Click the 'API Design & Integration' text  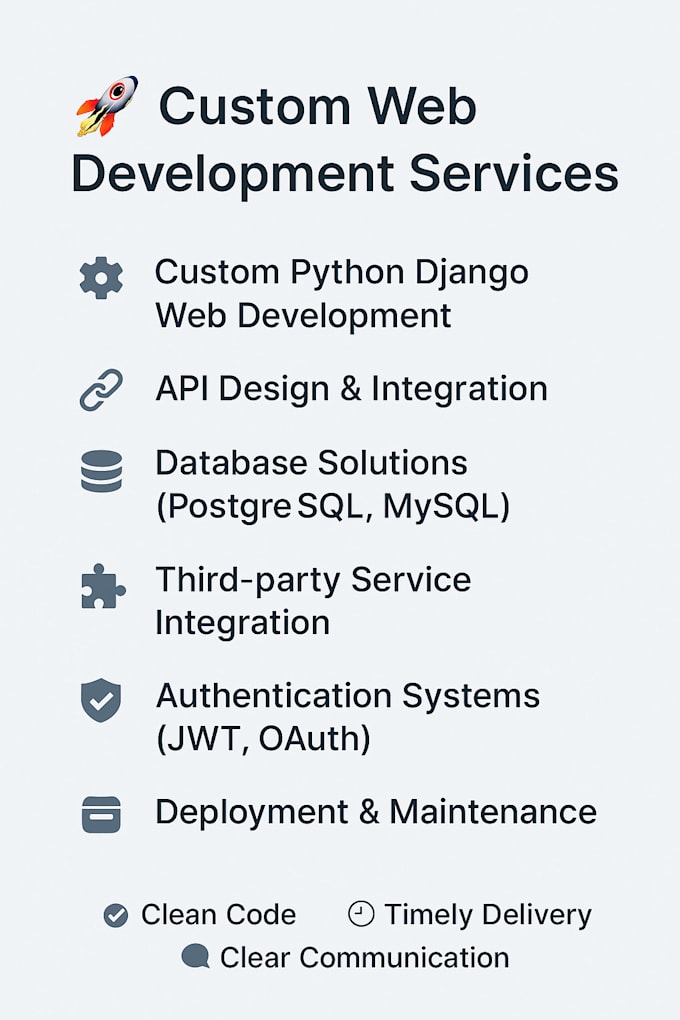click(351, 389)
